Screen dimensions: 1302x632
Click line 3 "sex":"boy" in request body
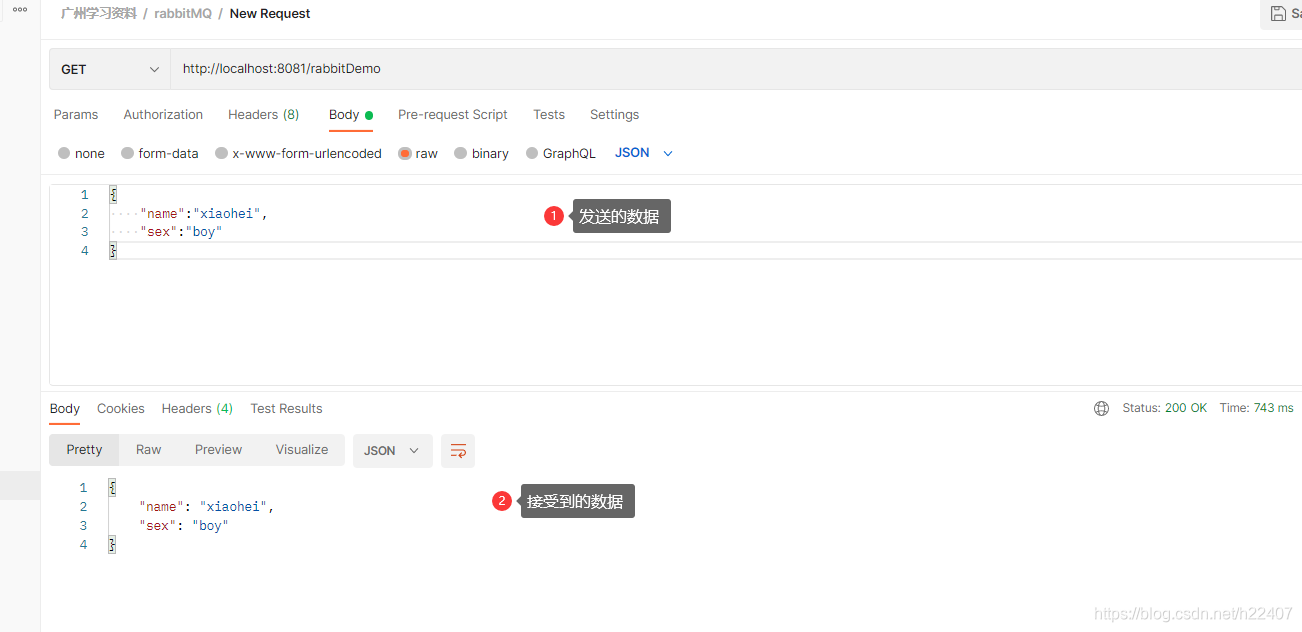(181, 232)
